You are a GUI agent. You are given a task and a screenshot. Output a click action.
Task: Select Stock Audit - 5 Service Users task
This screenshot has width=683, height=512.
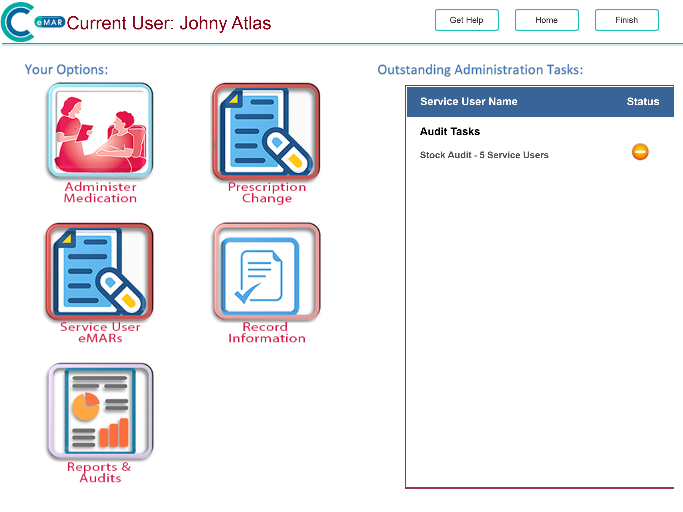tap(484, 155)
